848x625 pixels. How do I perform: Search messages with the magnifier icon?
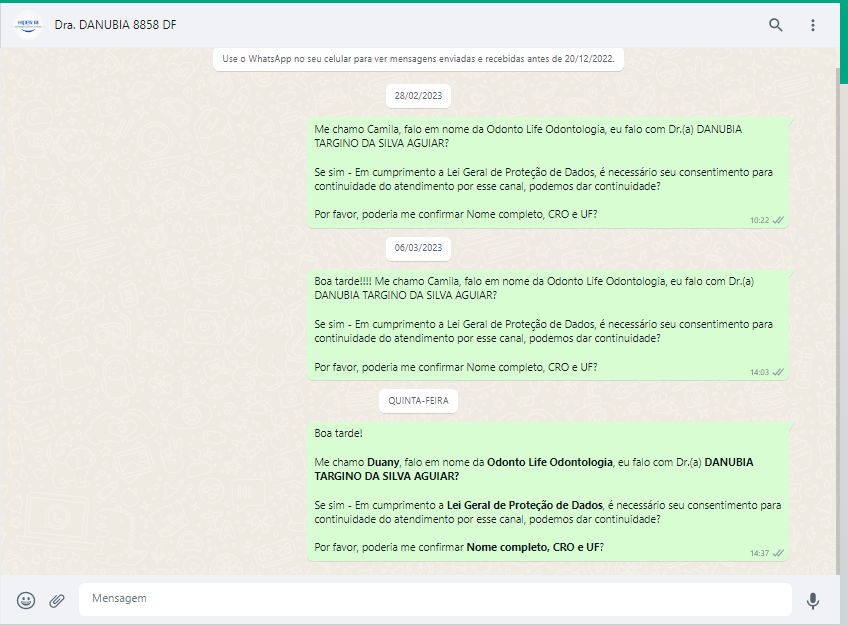776,25
